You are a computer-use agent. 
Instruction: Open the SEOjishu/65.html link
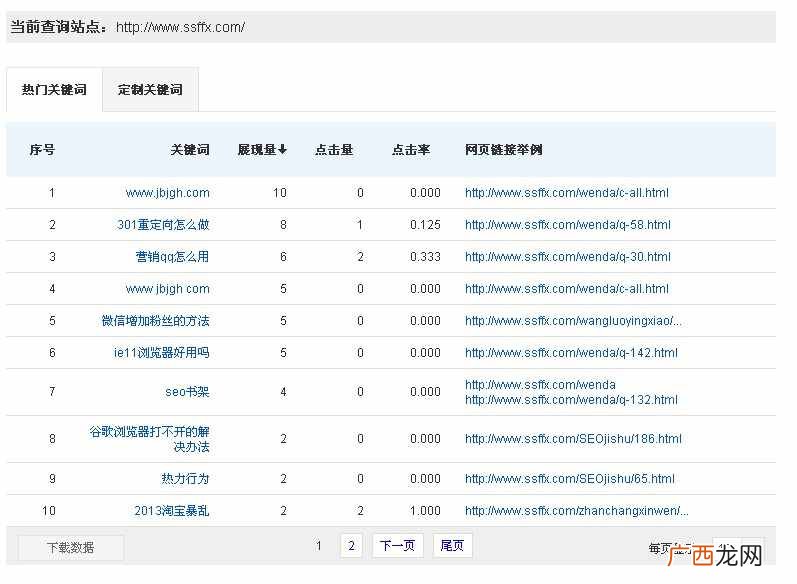570,479
